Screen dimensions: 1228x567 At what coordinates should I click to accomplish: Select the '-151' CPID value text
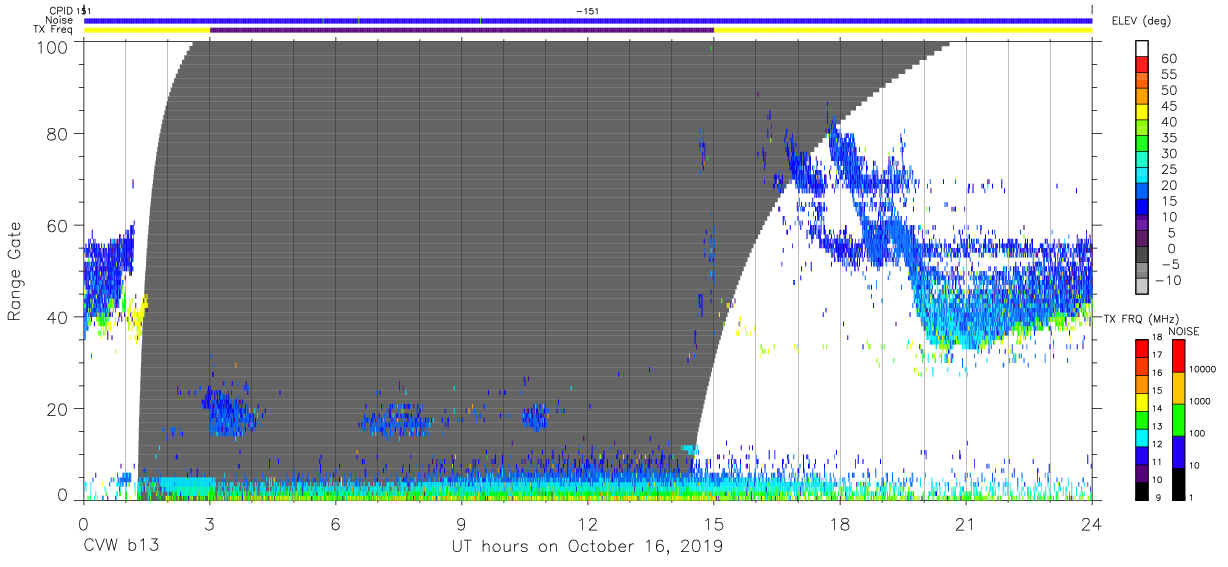pyautogui.click(x=587, y=10)
